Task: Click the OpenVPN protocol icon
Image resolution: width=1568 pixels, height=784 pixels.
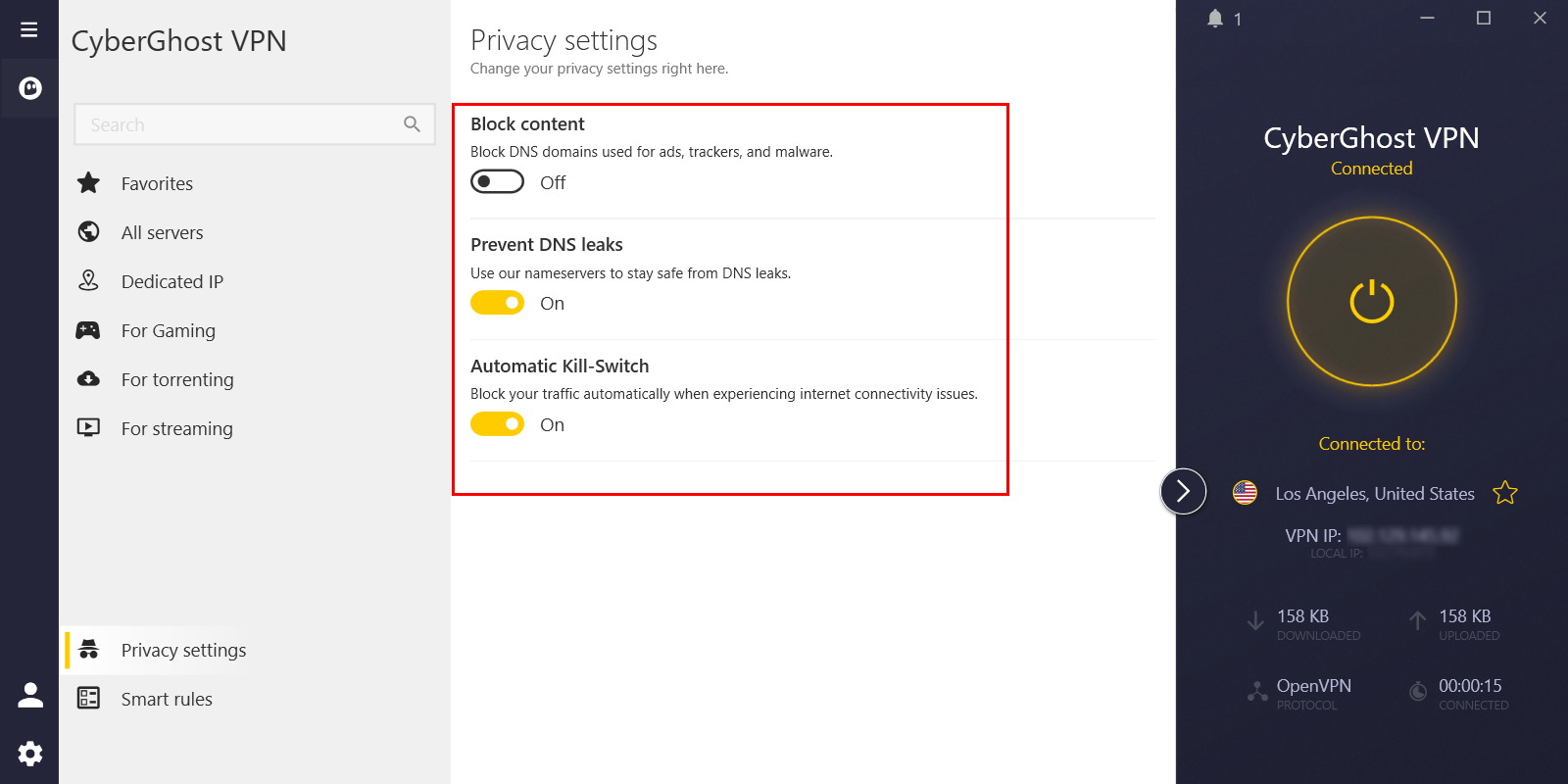Action: click(x=1257, y=692)
